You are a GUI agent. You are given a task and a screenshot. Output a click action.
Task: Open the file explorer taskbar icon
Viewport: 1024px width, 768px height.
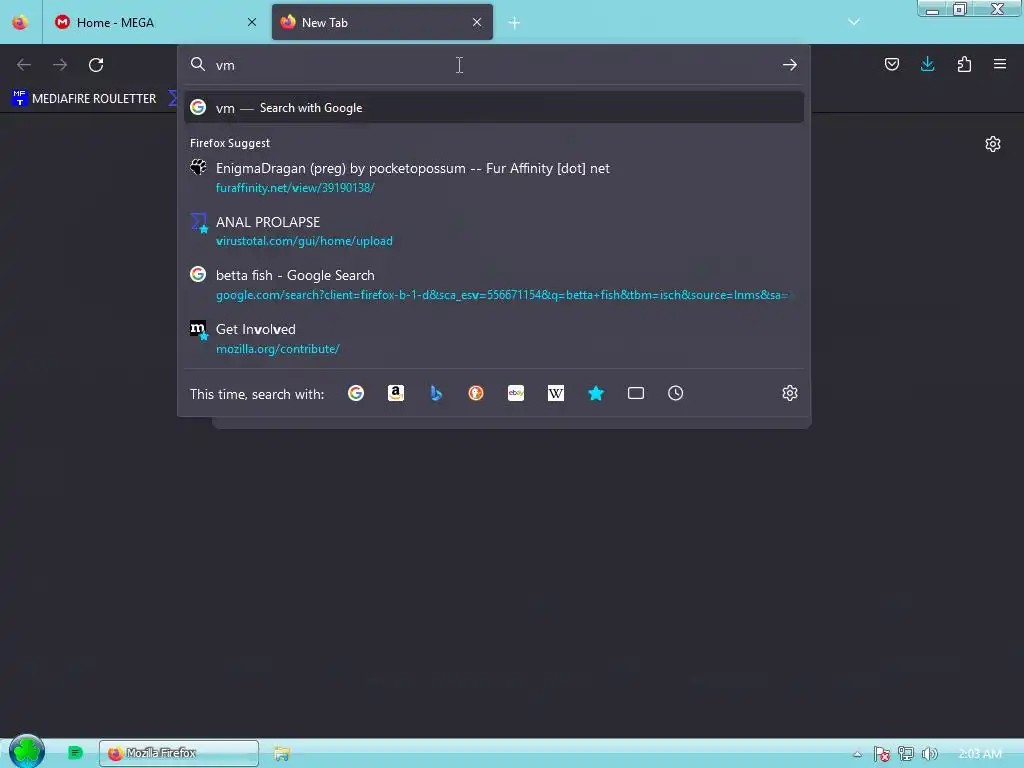(x=281, y=754)
